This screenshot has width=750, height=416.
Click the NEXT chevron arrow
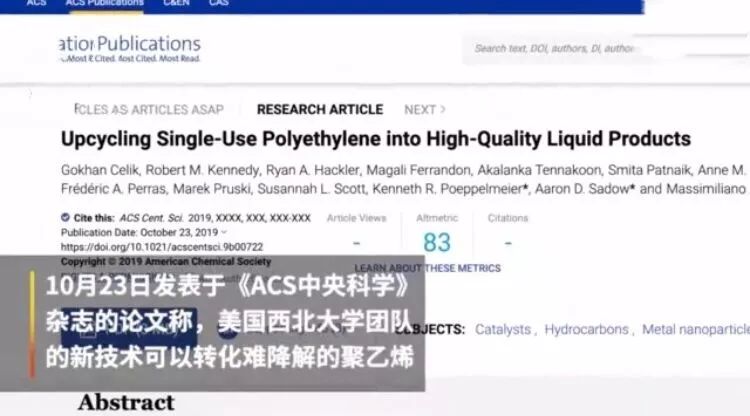tap(442, 109)
